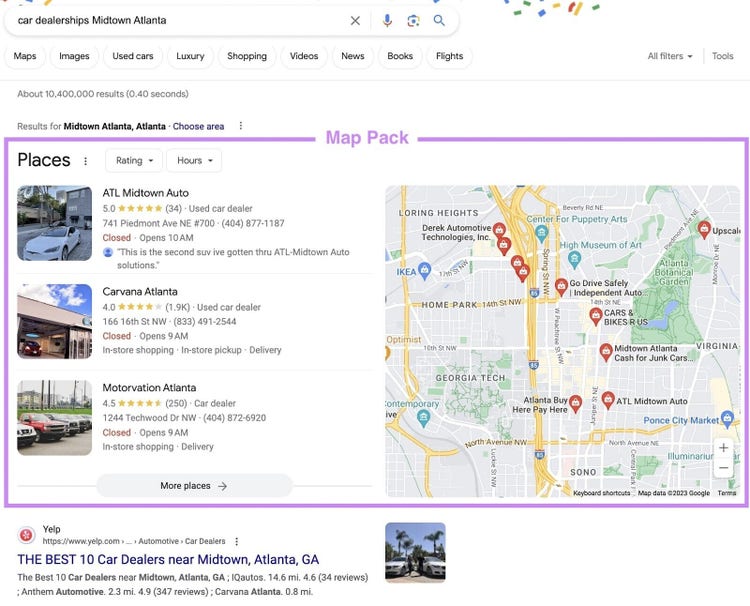Click the Yelp favicon logo

click(x=26, y=535)
